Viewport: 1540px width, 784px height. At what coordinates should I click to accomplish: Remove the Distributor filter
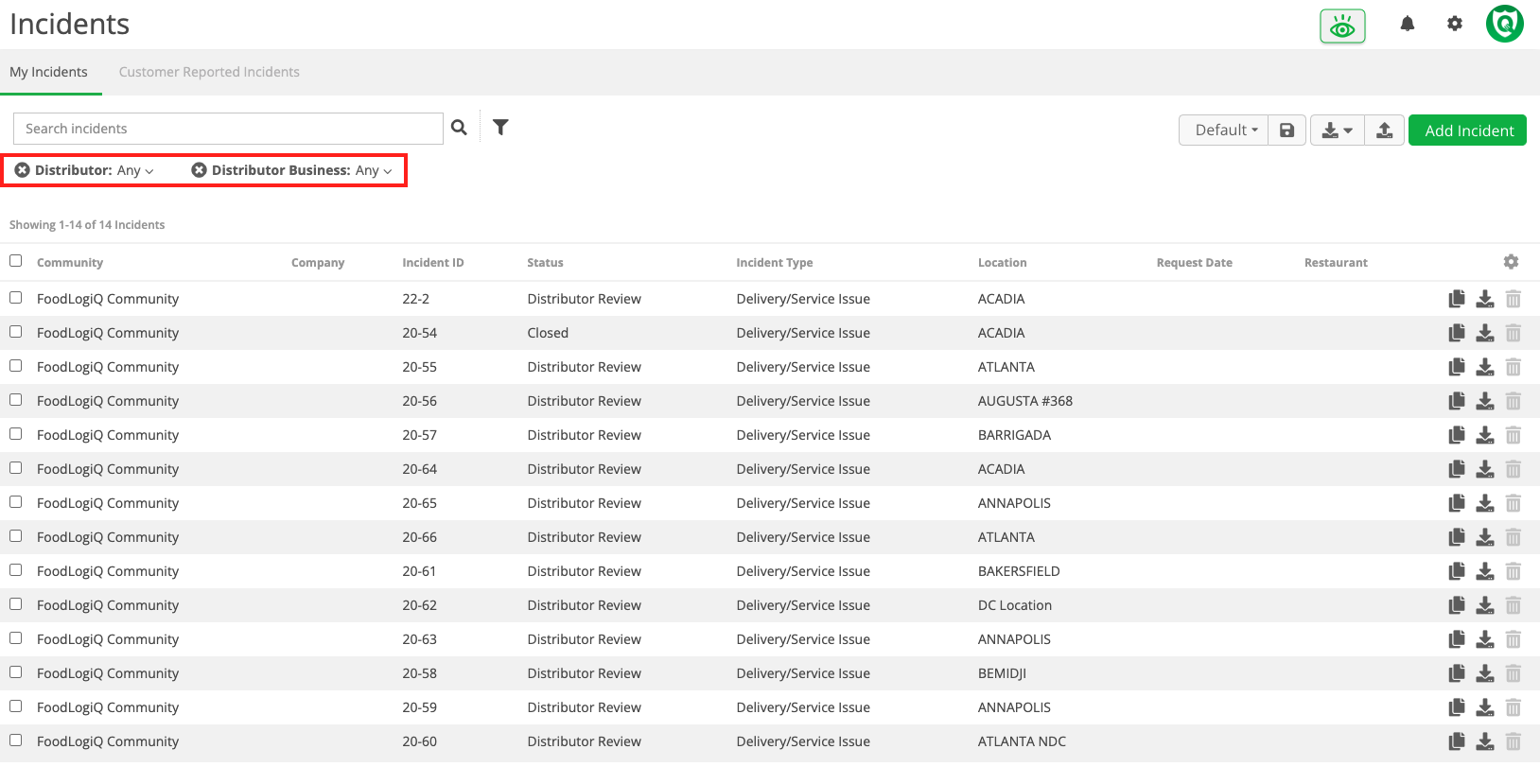[x=22, y=170]
